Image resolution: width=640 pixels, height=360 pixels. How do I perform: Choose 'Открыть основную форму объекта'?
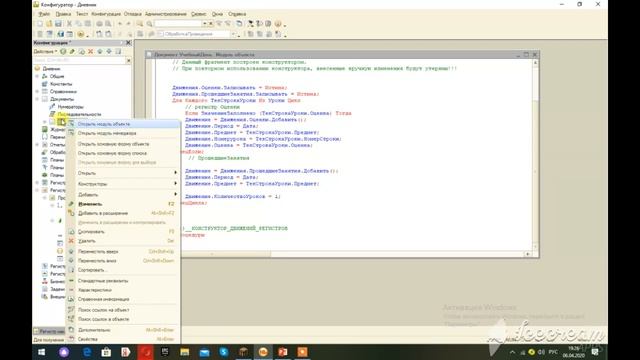(x=122, y=144)
